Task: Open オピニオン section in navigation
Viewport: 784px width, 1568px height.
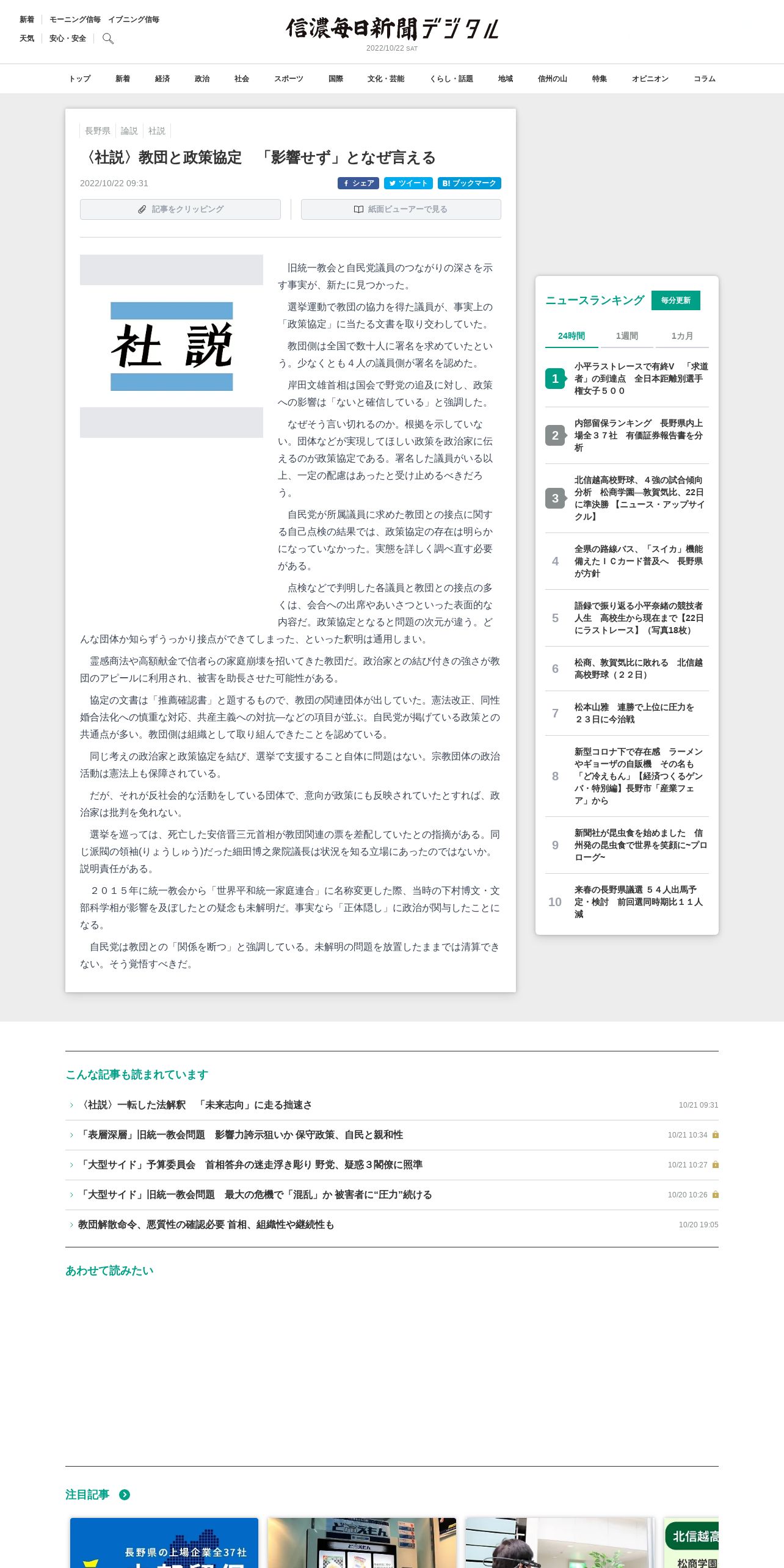Action: 650,79
